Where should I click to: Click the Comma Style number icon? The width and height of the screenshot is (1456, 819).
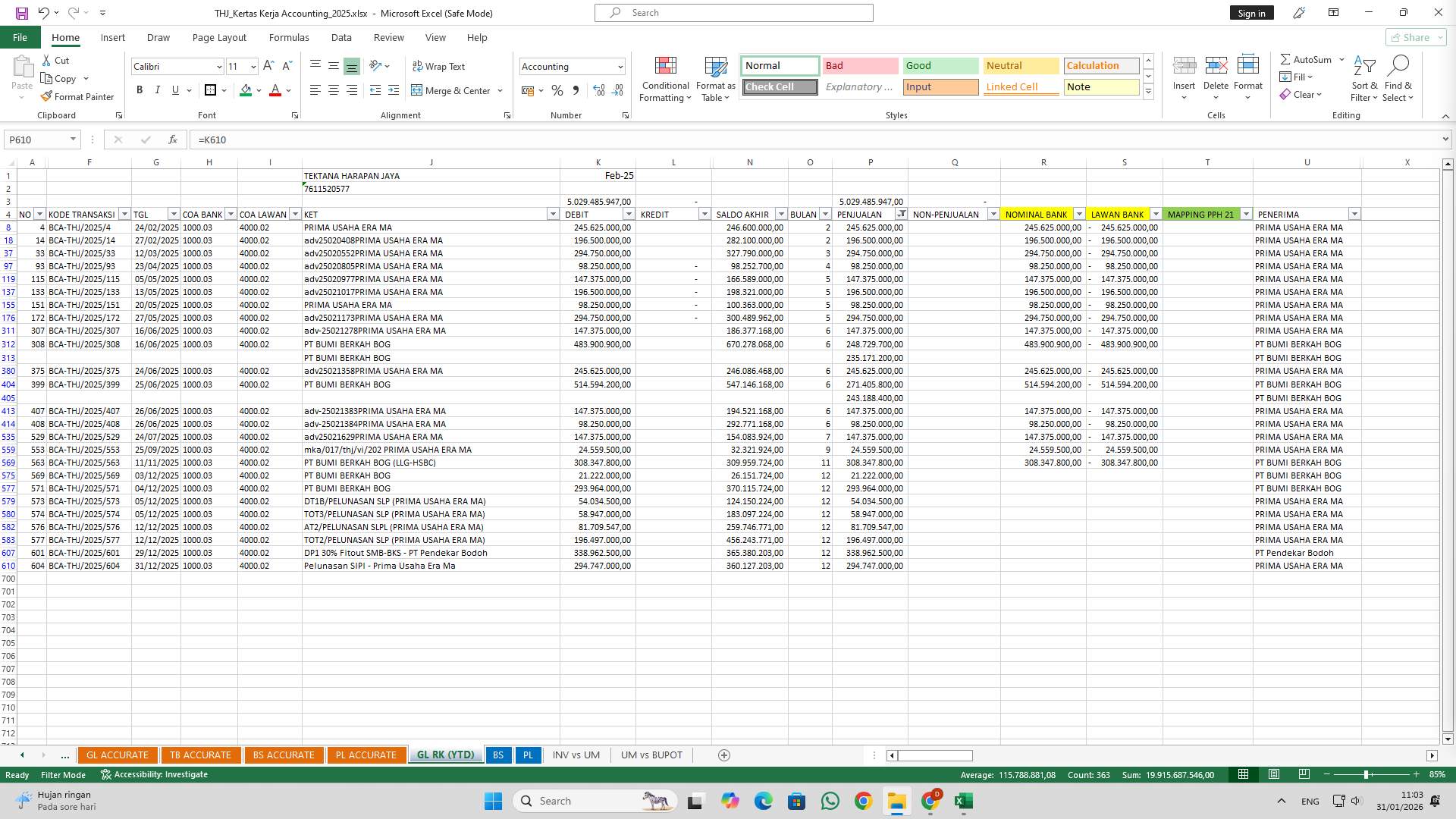[575, 90]
